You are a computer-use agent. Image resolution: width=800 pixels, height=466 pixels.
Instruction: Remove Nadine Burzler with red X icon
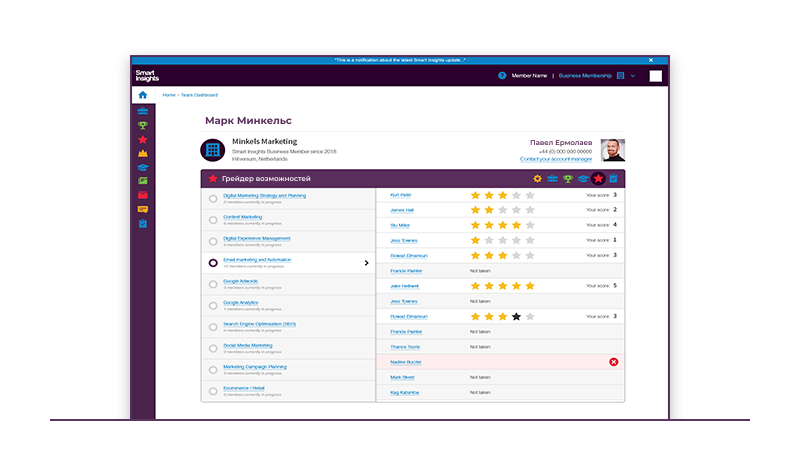pos(613,362)
